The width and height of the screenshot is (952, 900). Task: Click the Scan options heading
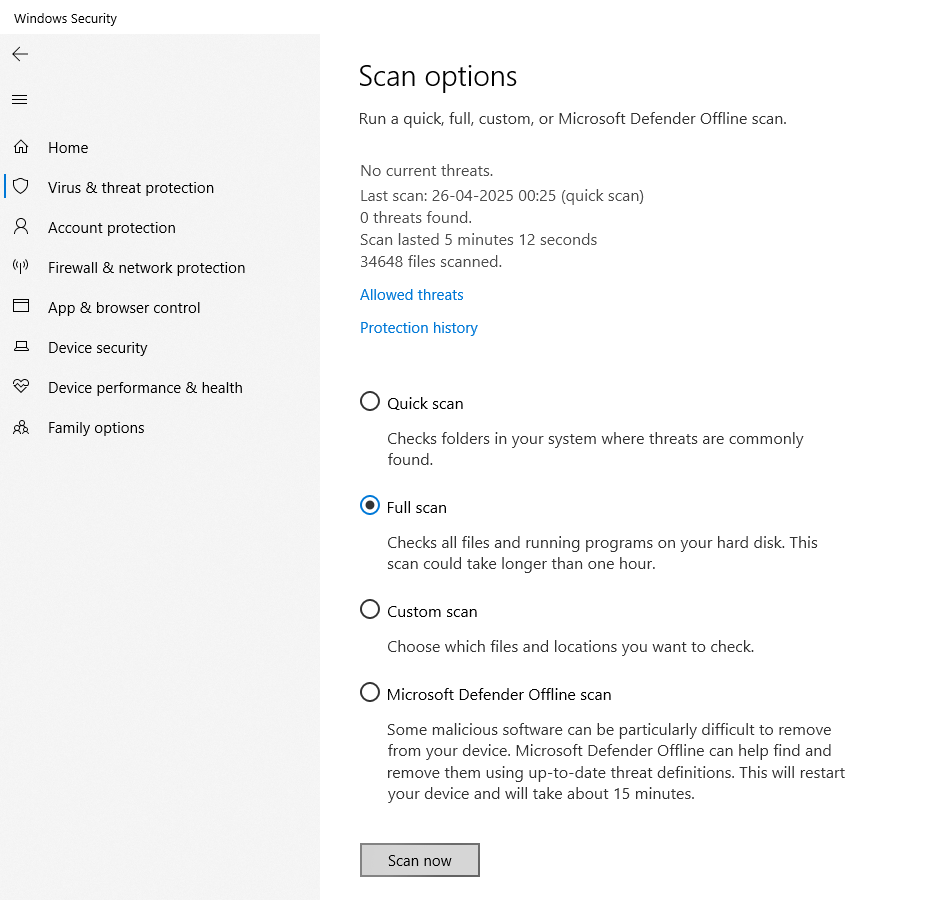click(x=438, y=77)
